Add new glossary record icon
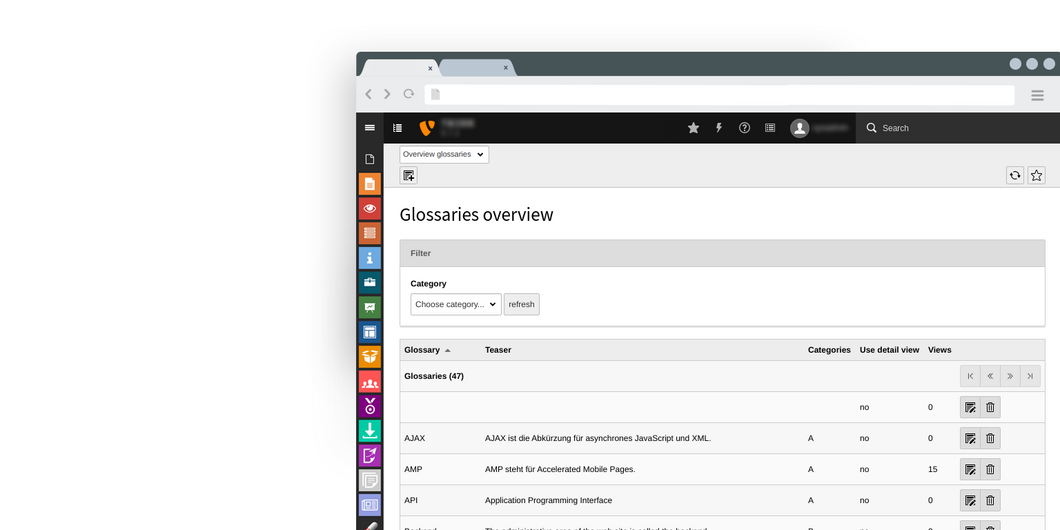Image resolution: width=1060 pixels, height=530 pixels. 408,176
